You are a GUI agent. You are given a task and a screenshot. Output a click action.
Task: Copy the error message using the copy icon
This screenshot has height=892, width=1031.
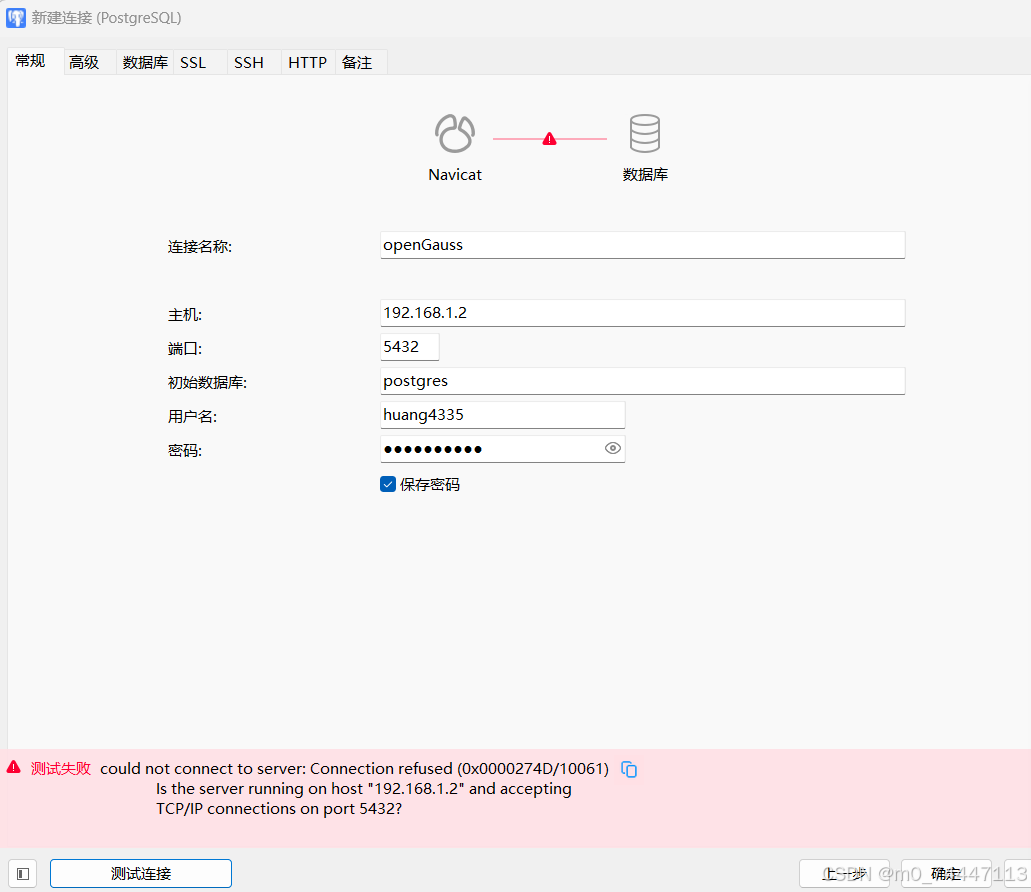629,769
